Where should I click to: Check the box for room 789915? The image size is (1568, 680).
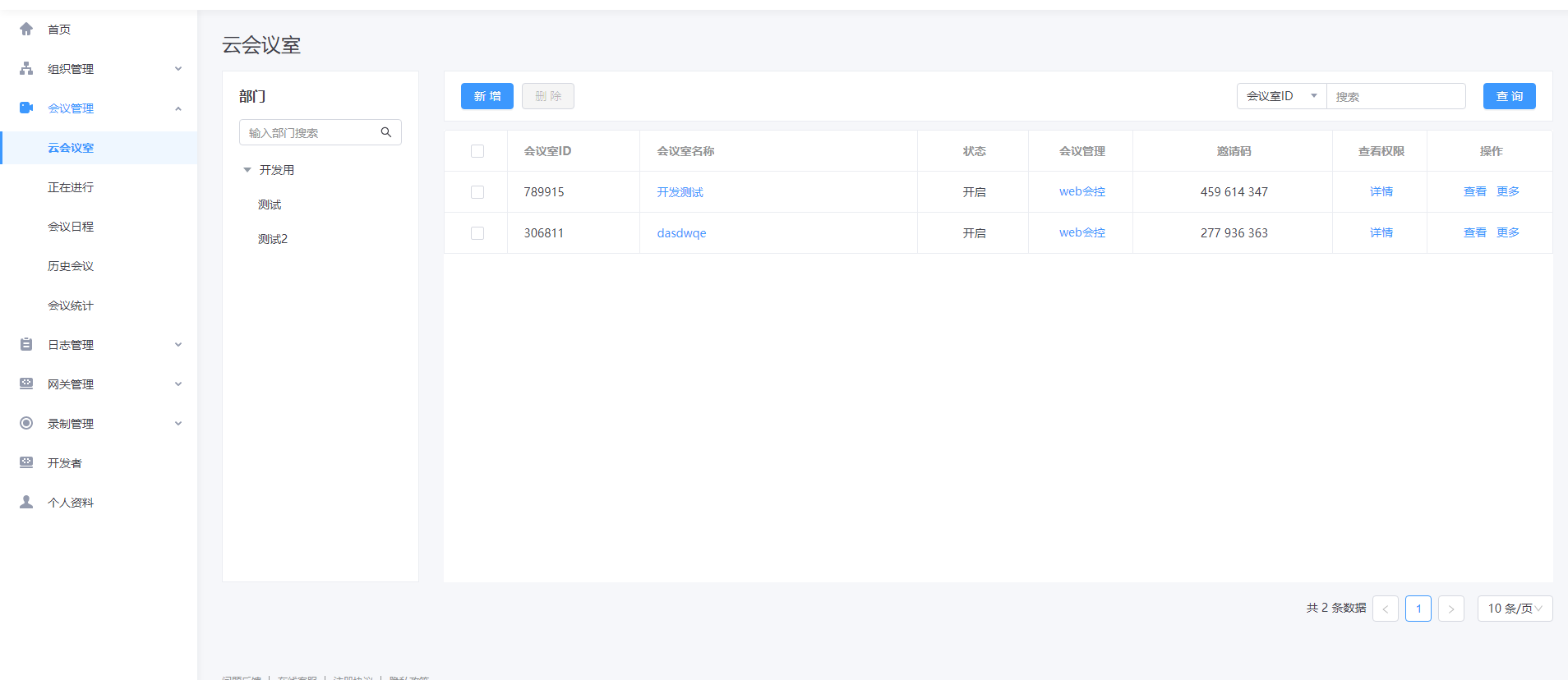click(x=477, y=192)
